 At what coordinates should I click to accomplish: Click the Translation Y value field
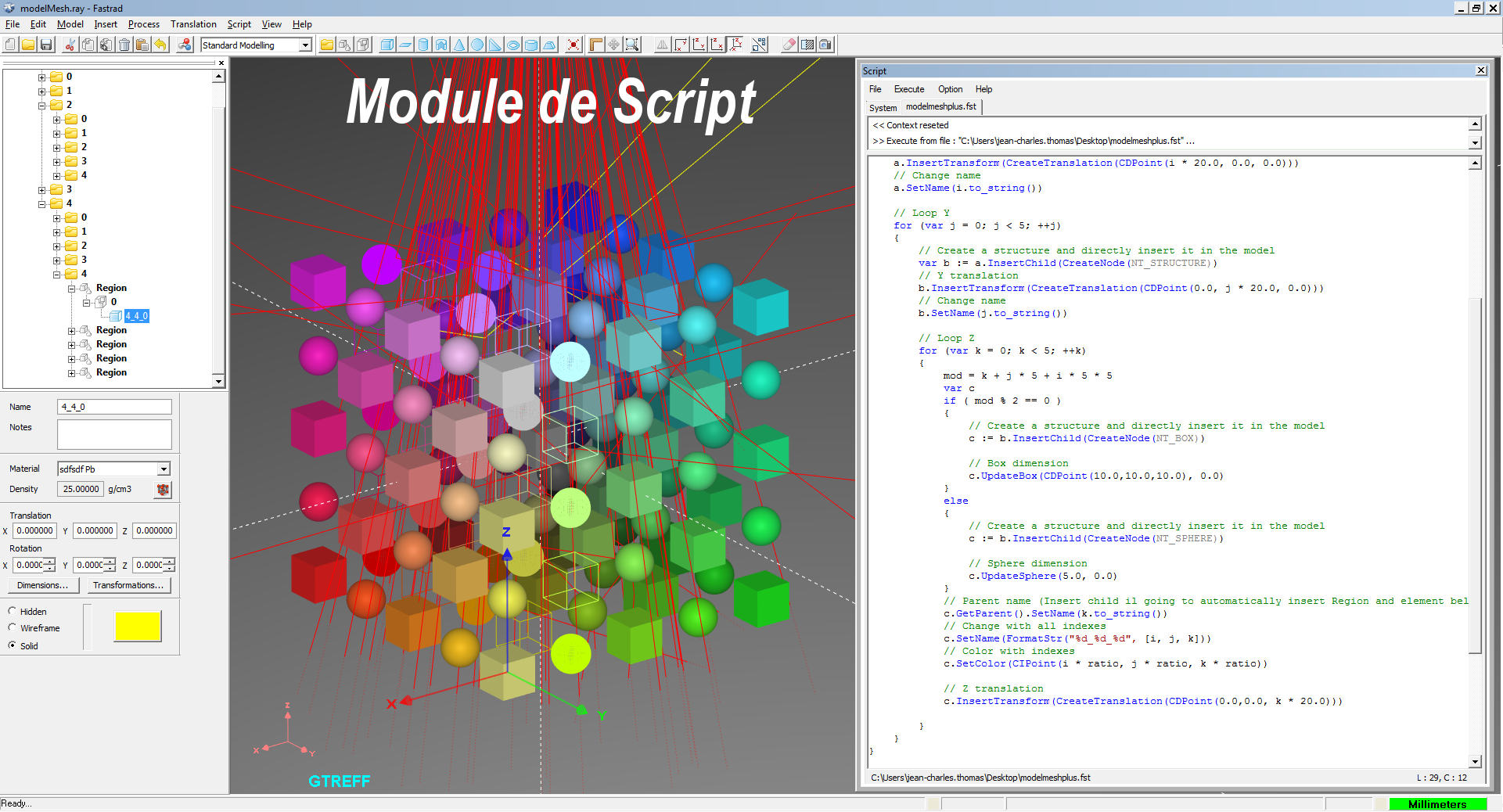95,530
